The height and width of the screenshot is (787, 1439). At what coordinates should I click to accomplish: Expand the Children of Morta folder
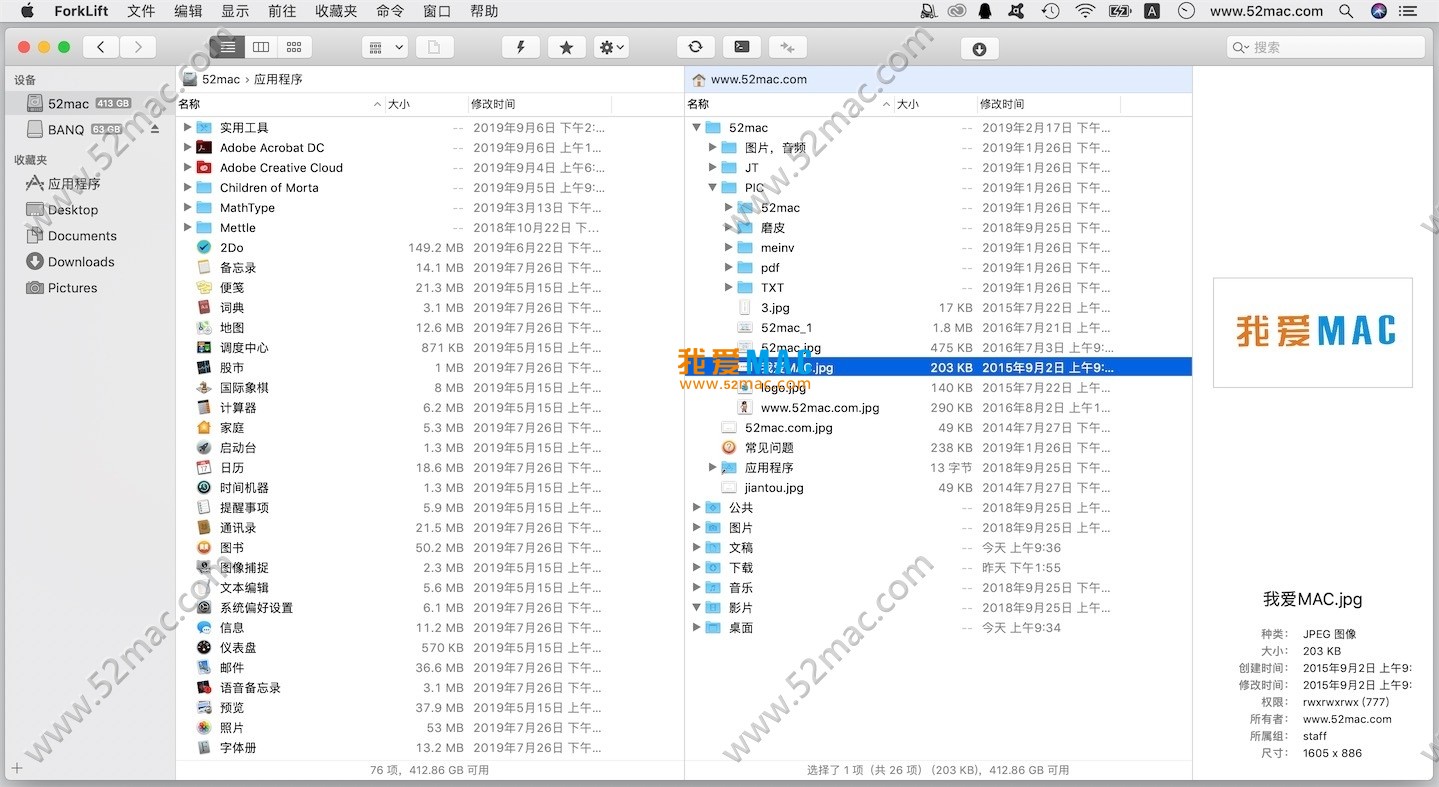pyautogui.click(x=187, y=187)
